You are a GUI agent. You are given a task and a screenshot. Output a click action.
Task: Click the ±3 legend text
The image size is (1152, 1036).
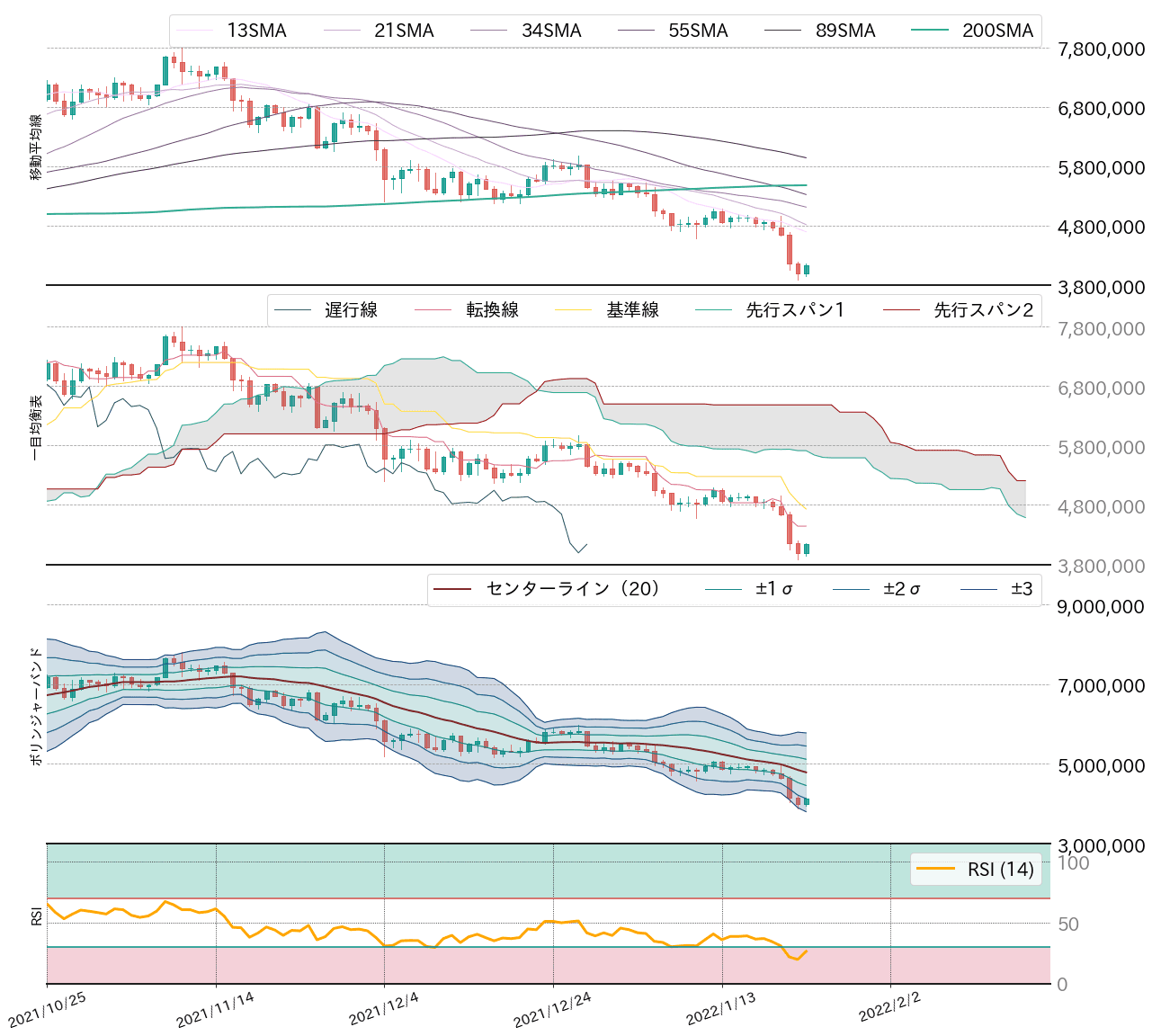point(1021,589)
